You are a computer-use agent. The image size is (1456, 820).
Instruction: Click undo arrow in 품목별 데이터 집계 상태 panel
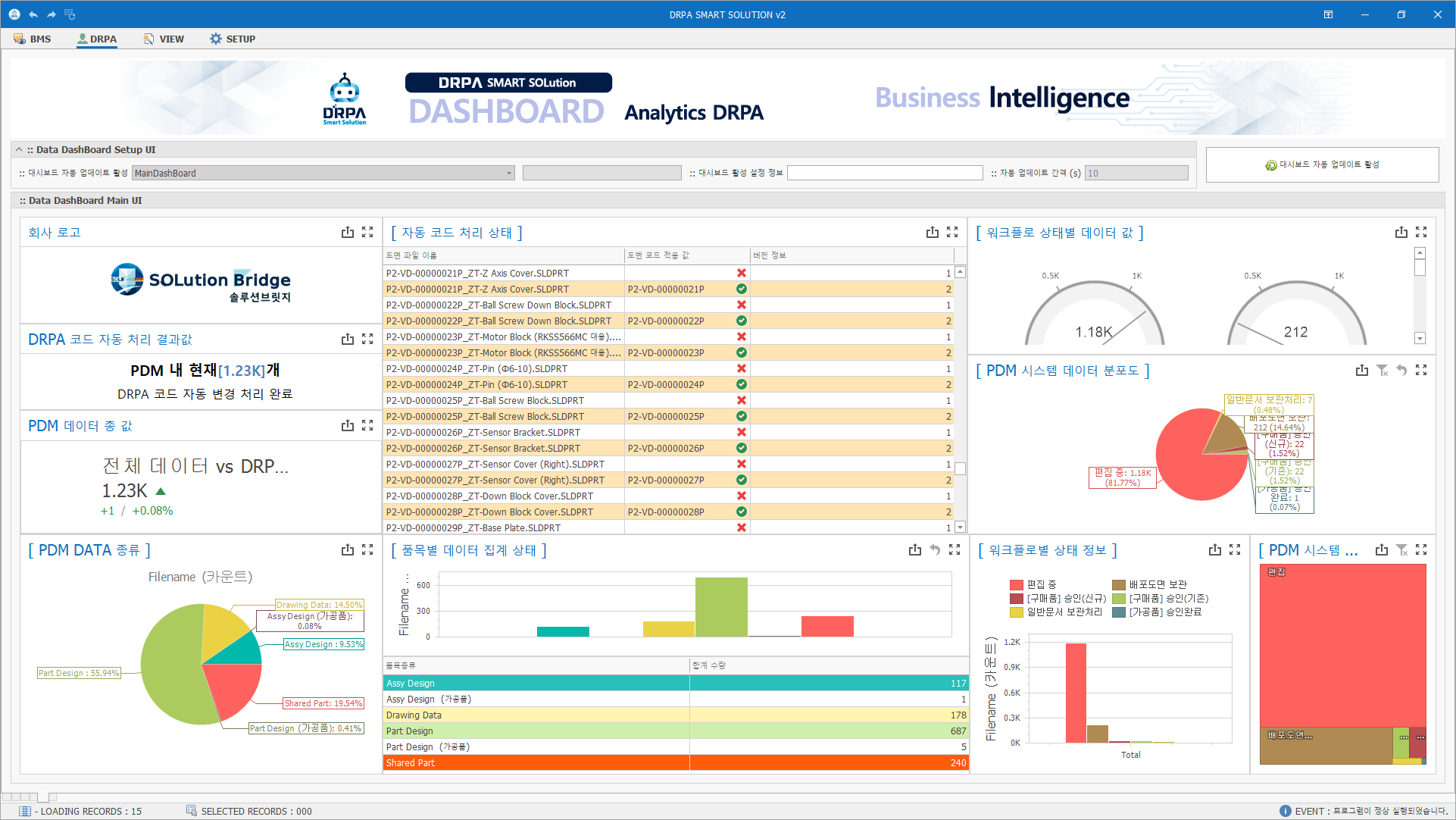click(x=935, y=550)
